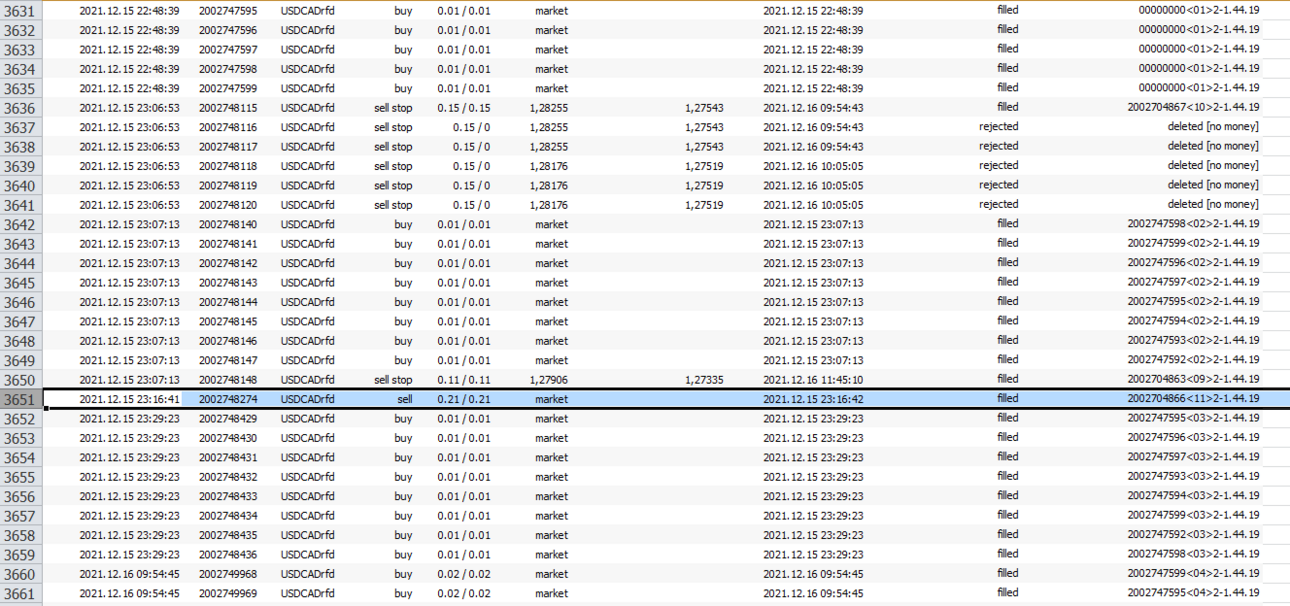Click 'sell stop' cell in row 3636
The width and height of the screenshot is (1290, 606).
[x=393, y=108]
